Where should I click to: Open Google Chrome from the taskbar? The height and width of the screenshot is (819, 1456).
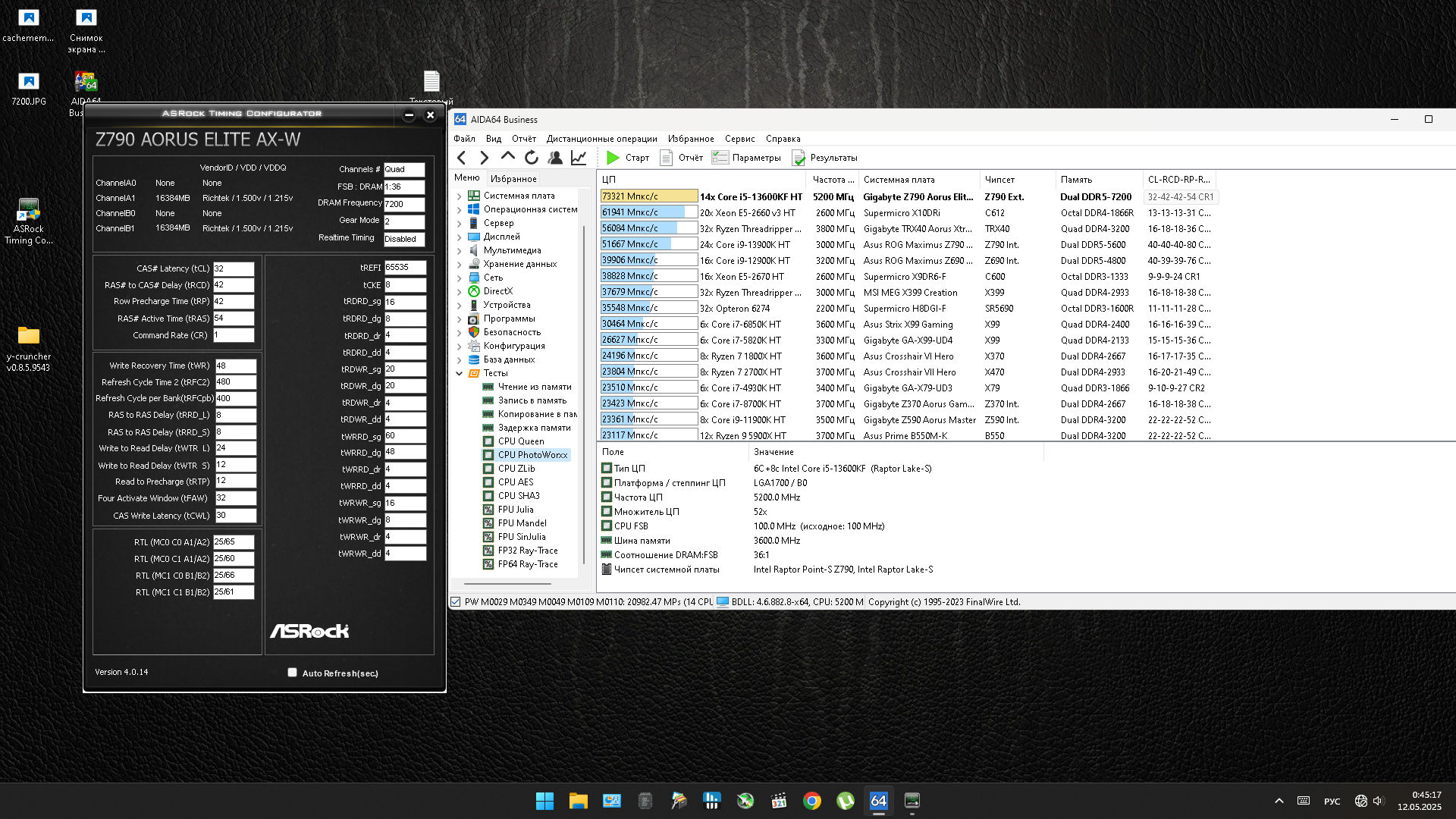pyautogui.click(x=811, y=801)
